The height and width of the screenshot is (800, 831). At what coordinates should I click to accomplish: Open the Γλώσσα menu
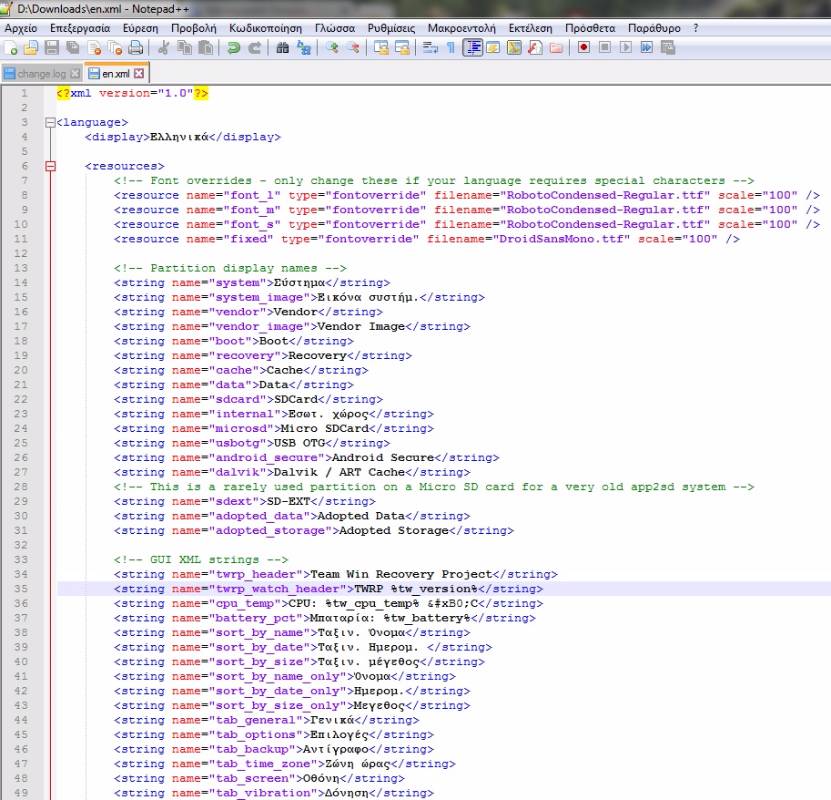pos(334,28)
